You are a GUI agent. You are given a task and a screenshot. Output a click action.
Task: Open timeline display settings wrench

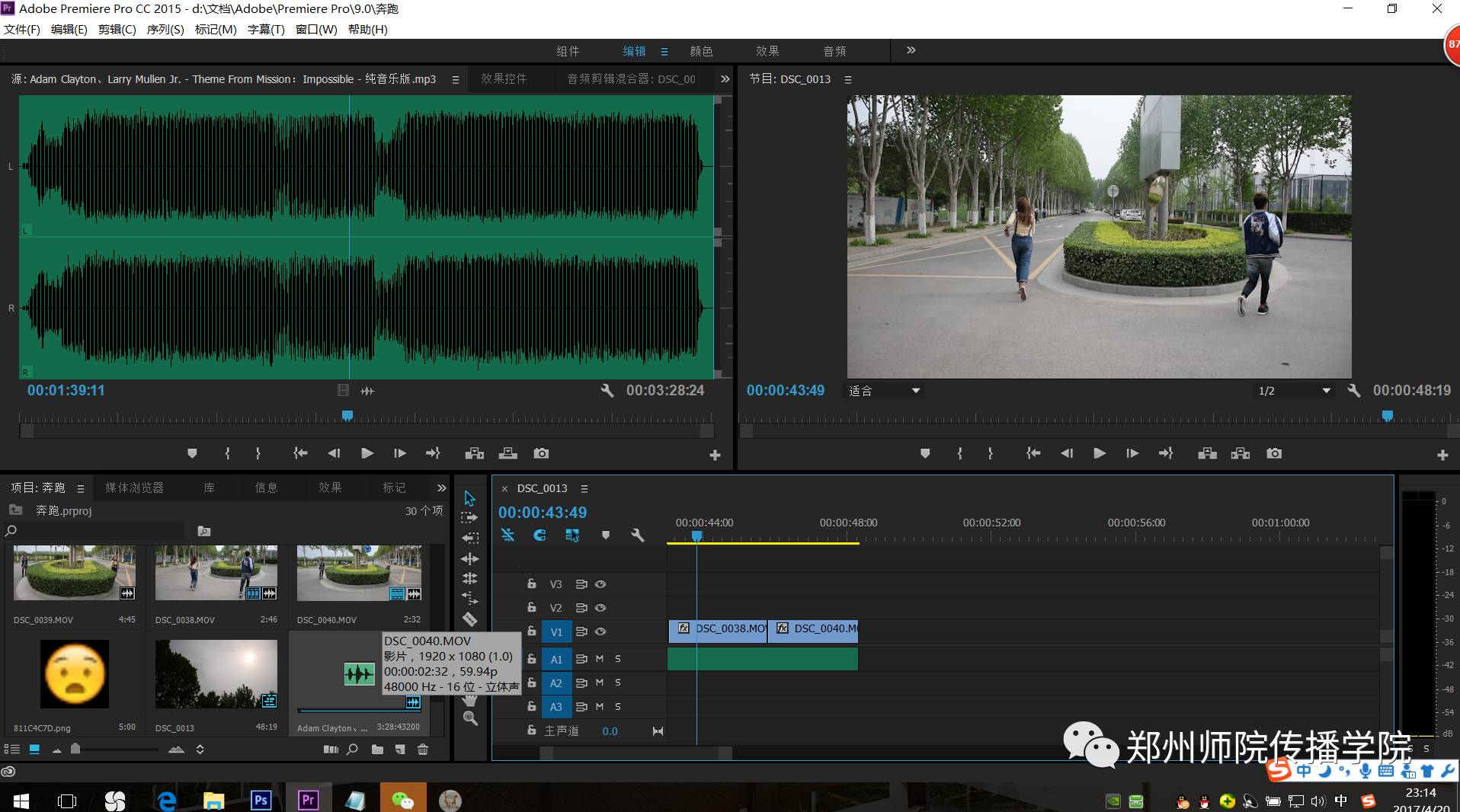[x=638, y=535]
